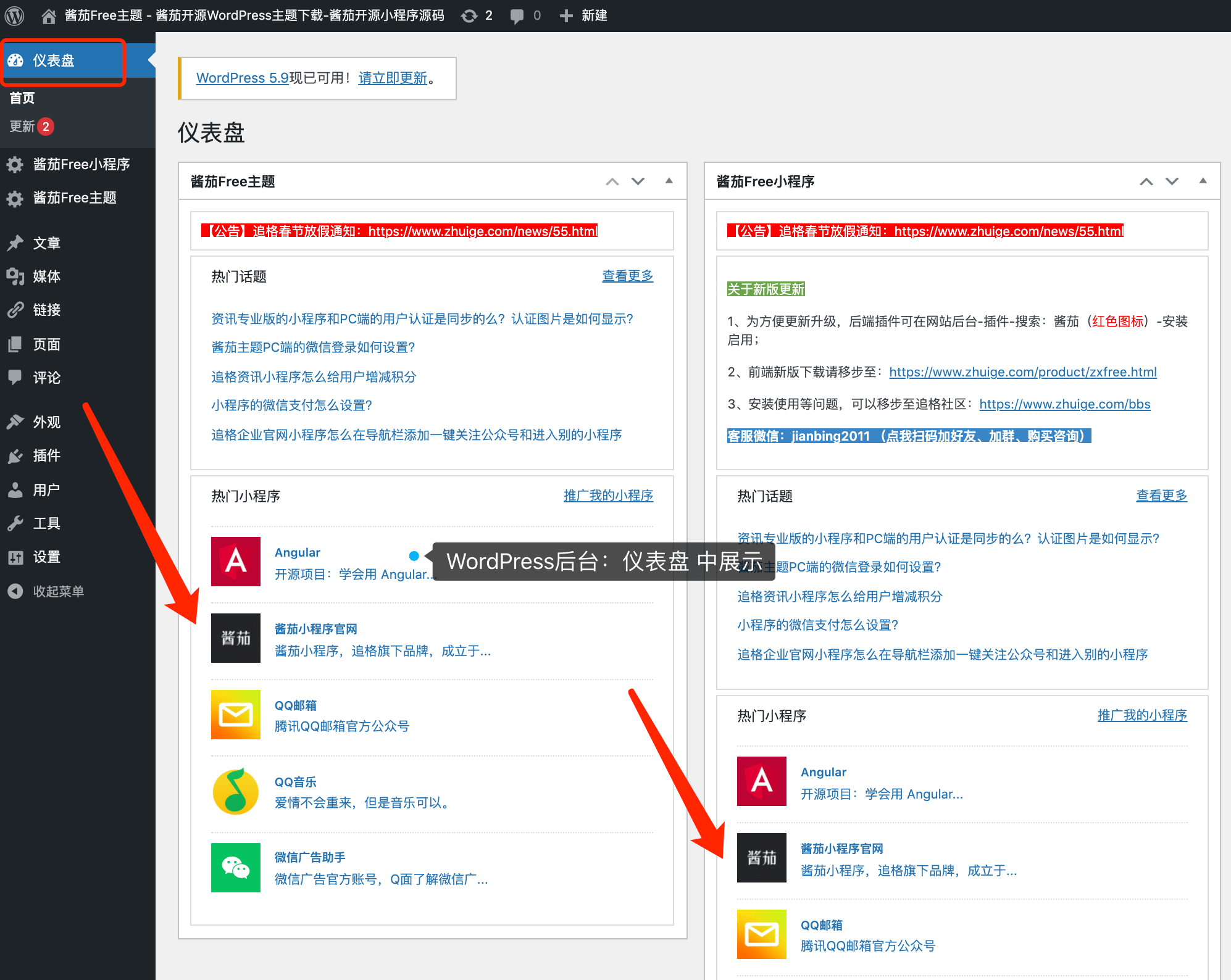Click the paintbrush icon for 外观
1231x980 pixels.
point(15,422)
